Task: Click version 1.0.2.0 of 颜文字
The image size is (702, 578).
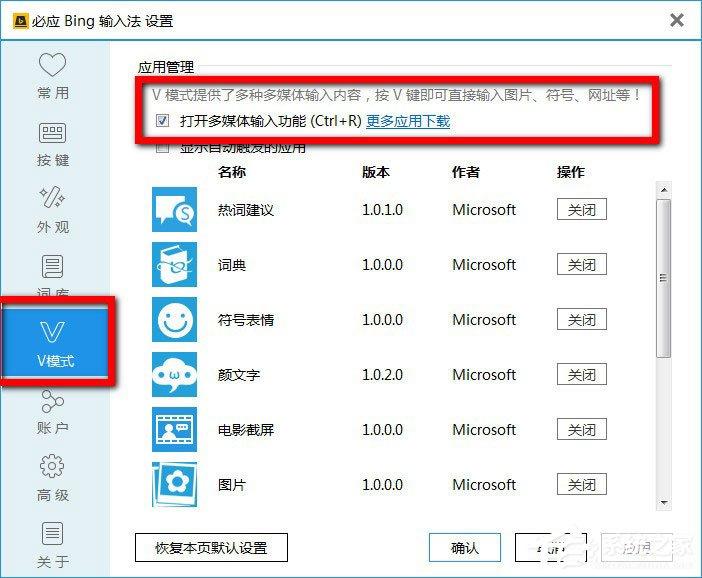Action: pos(382,375)
